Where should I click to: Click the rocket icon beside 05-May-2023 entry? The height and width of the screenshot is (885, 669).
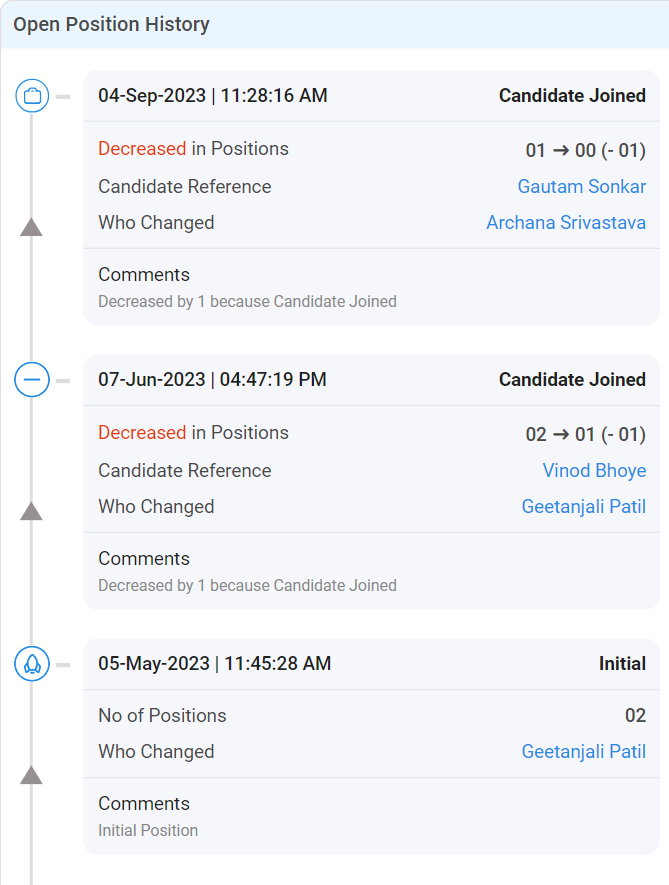(32, 664)
